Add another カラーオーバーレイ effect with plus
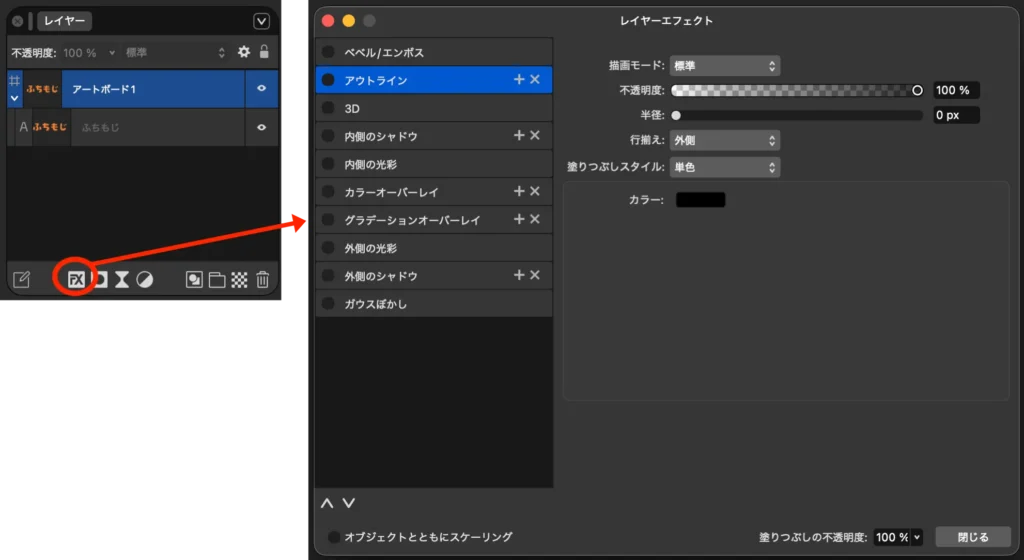This screenshot has height=560, width=1024. coord(519,191)
